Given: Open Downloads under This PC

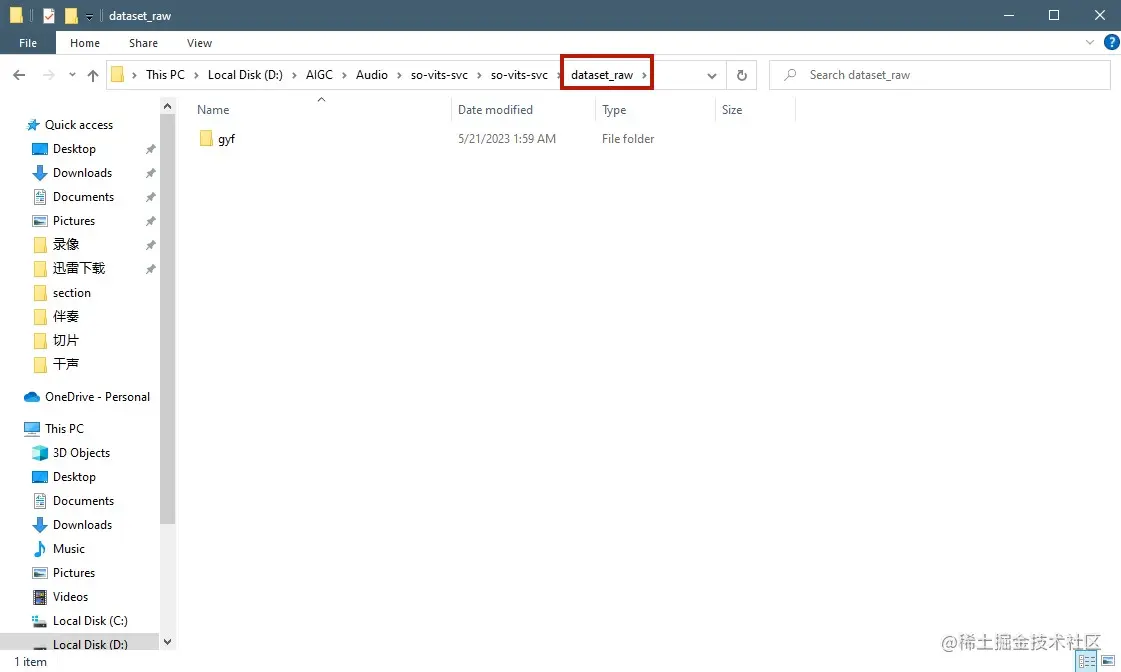Looking at the screenshot, I should [82, 525].
